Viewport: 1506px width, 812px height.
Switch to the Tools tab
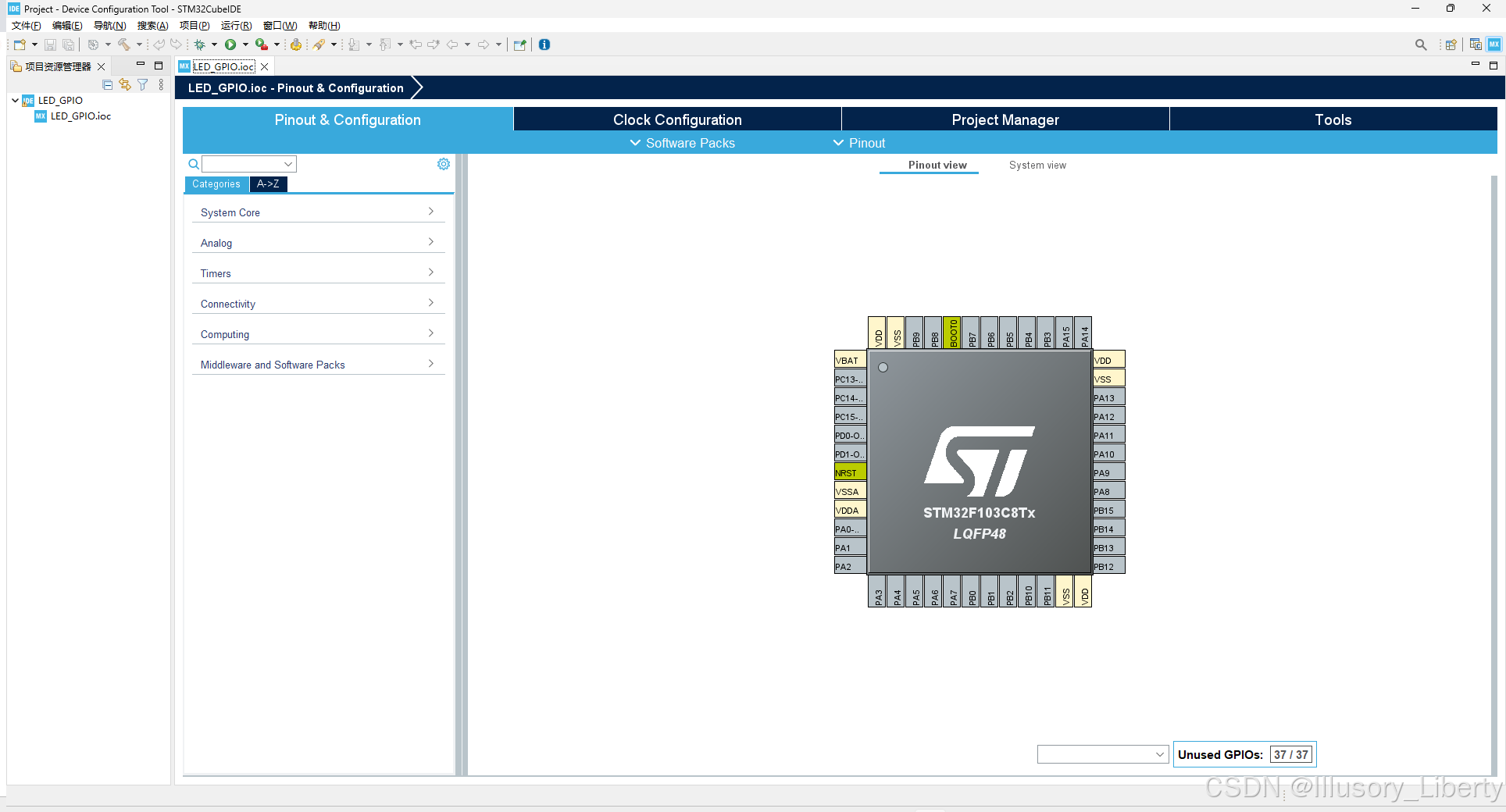pos(1333,119)
